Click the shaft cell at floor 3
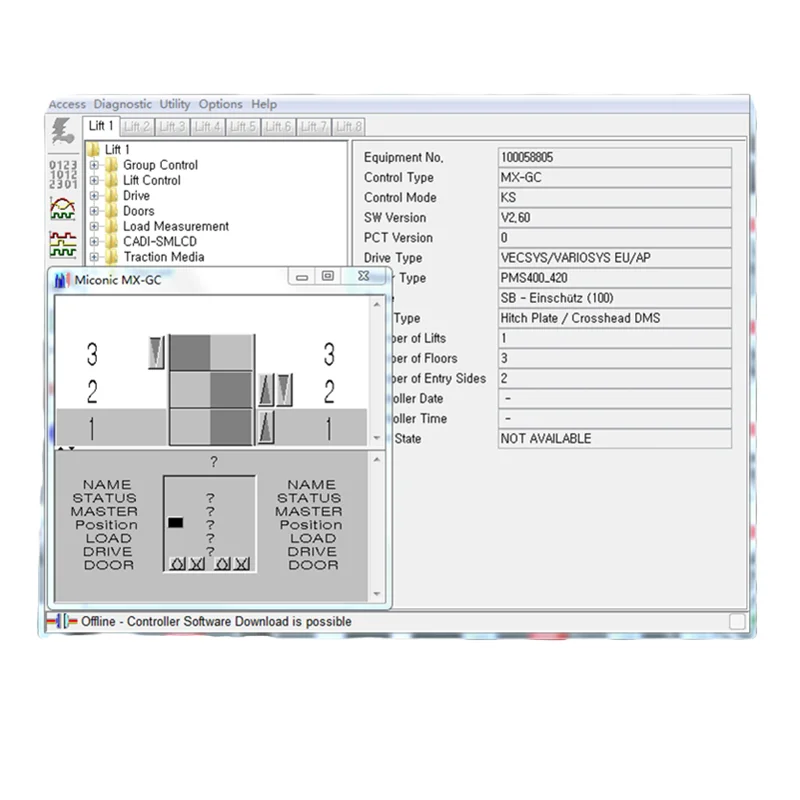The width and height of the screenshot is (800, 800). [211, 353]
